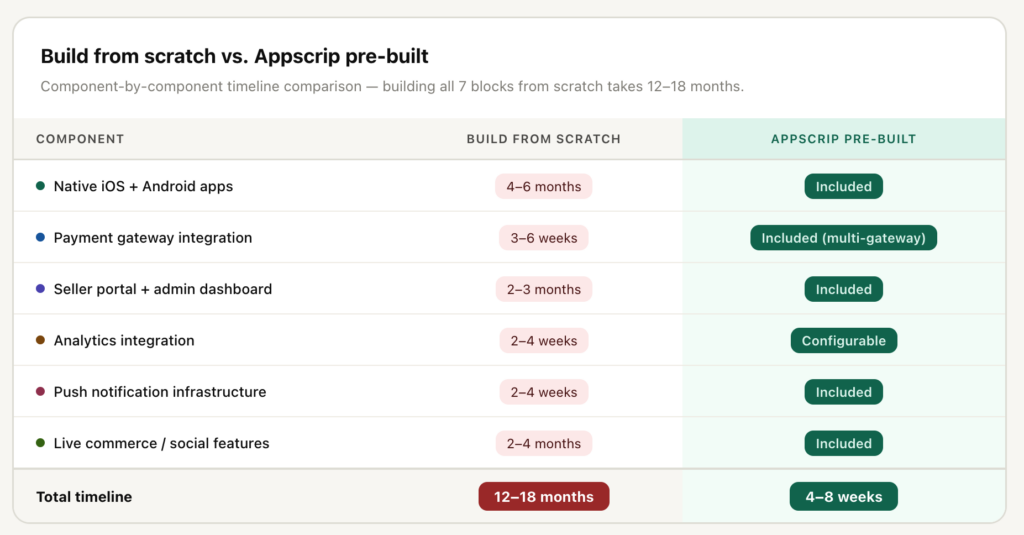Click the purple dot beside Seller portal
The image size is (1024, 535).
40,289
